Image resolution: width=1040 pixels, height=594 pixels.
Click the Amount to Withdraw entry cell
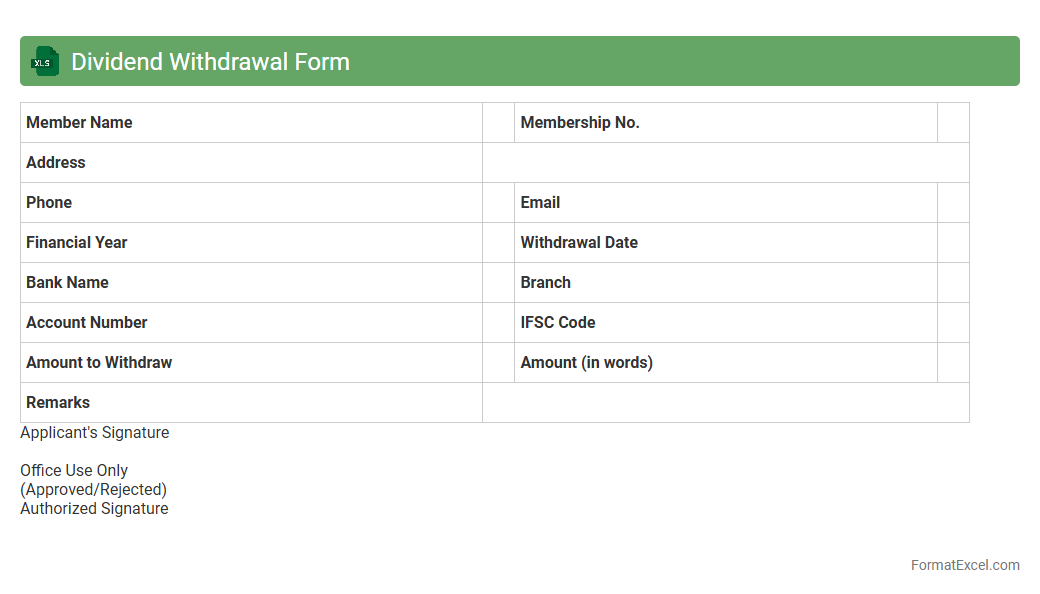[x=498, y=363]
